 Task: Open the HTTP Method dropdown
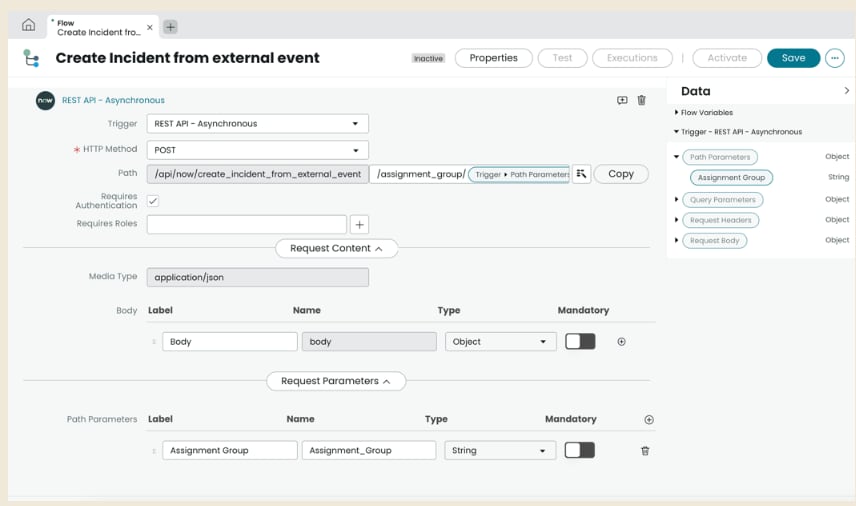tap(258, 150)
